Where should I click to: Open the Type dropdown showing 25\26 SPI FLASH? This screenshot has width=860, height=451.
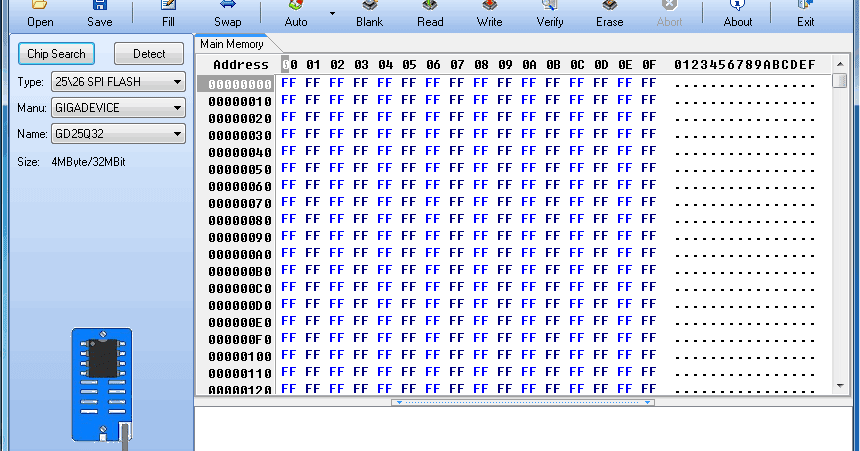pos(118,82)
